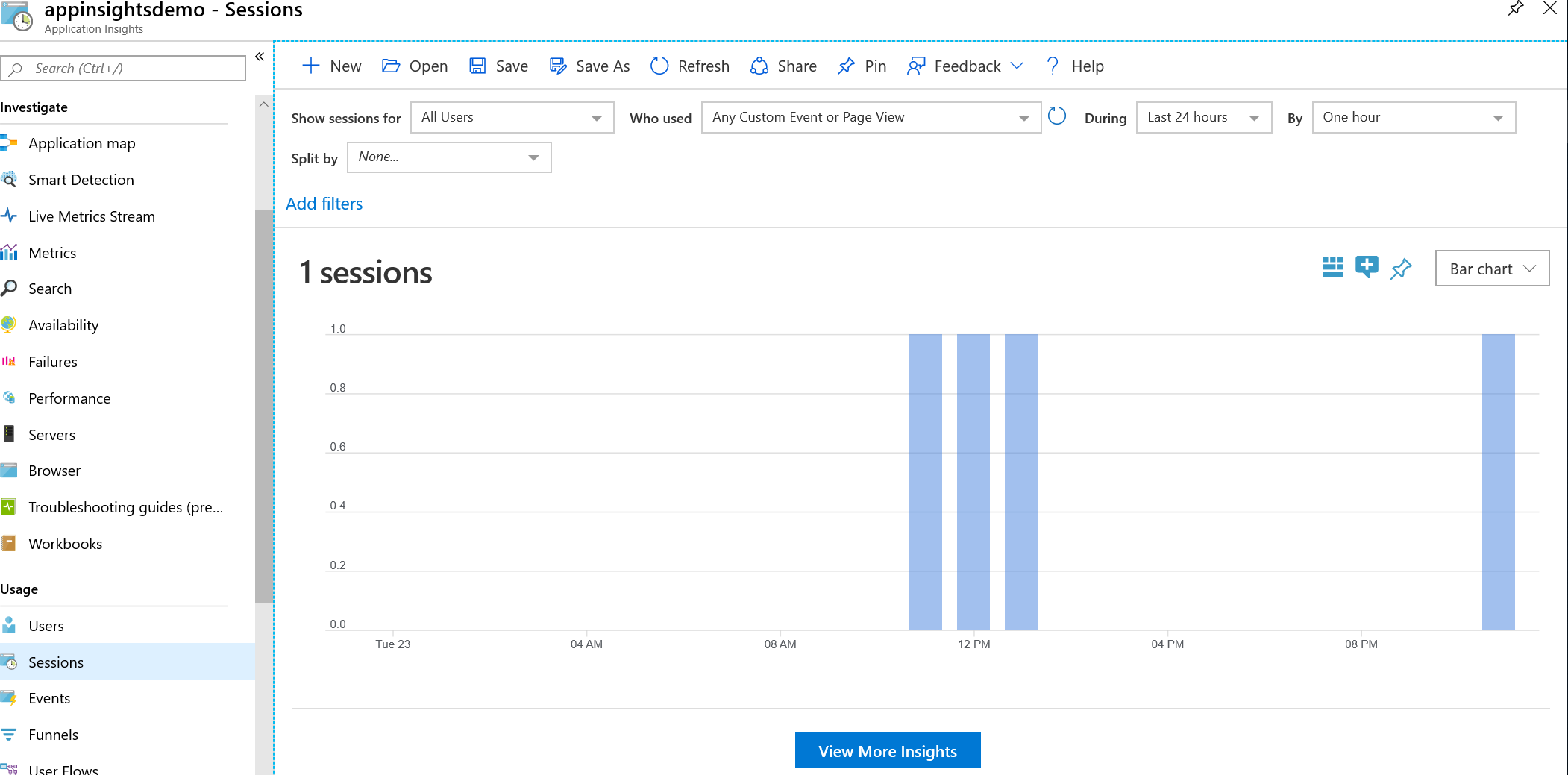Image resolution: width=1568 pixels, height=775 pixels.
Task: Open Troubleshooting guides icon
Action: coord(9,506)
